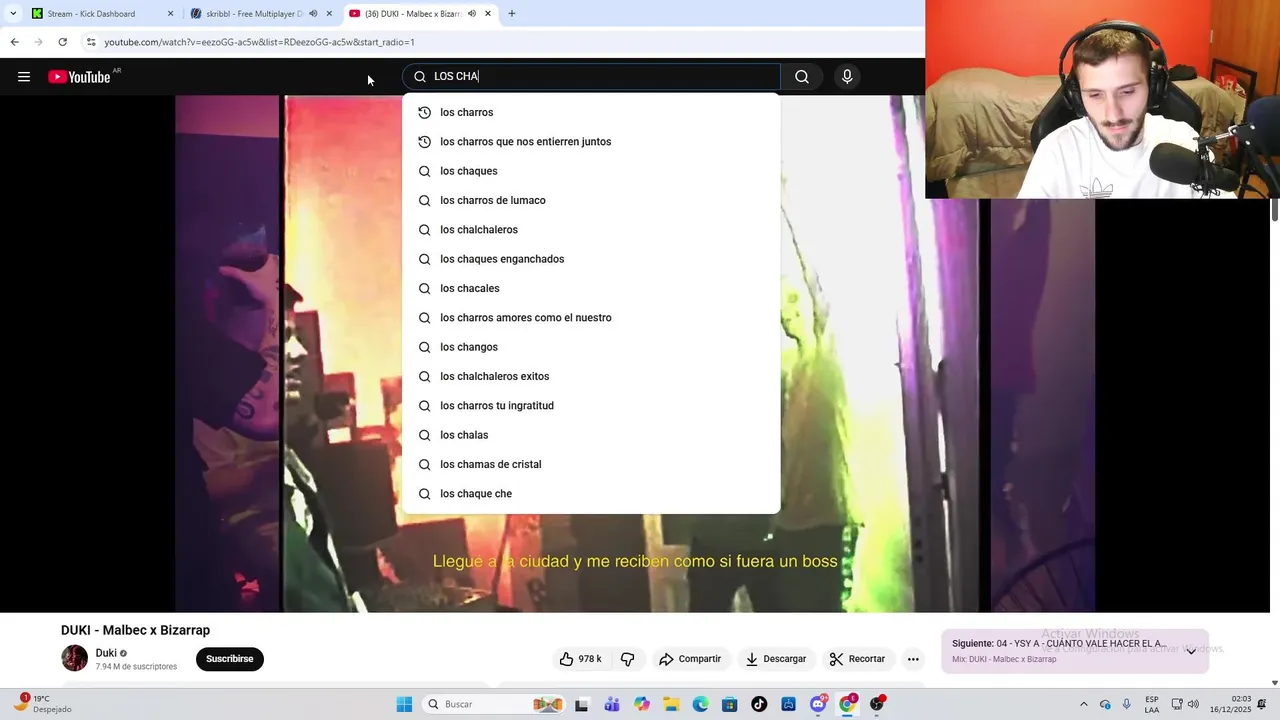The width and height of the screenshot is (1280, 720).
Task: Click the Windows taskbar Buscar search box
Action: coord(492,704)
